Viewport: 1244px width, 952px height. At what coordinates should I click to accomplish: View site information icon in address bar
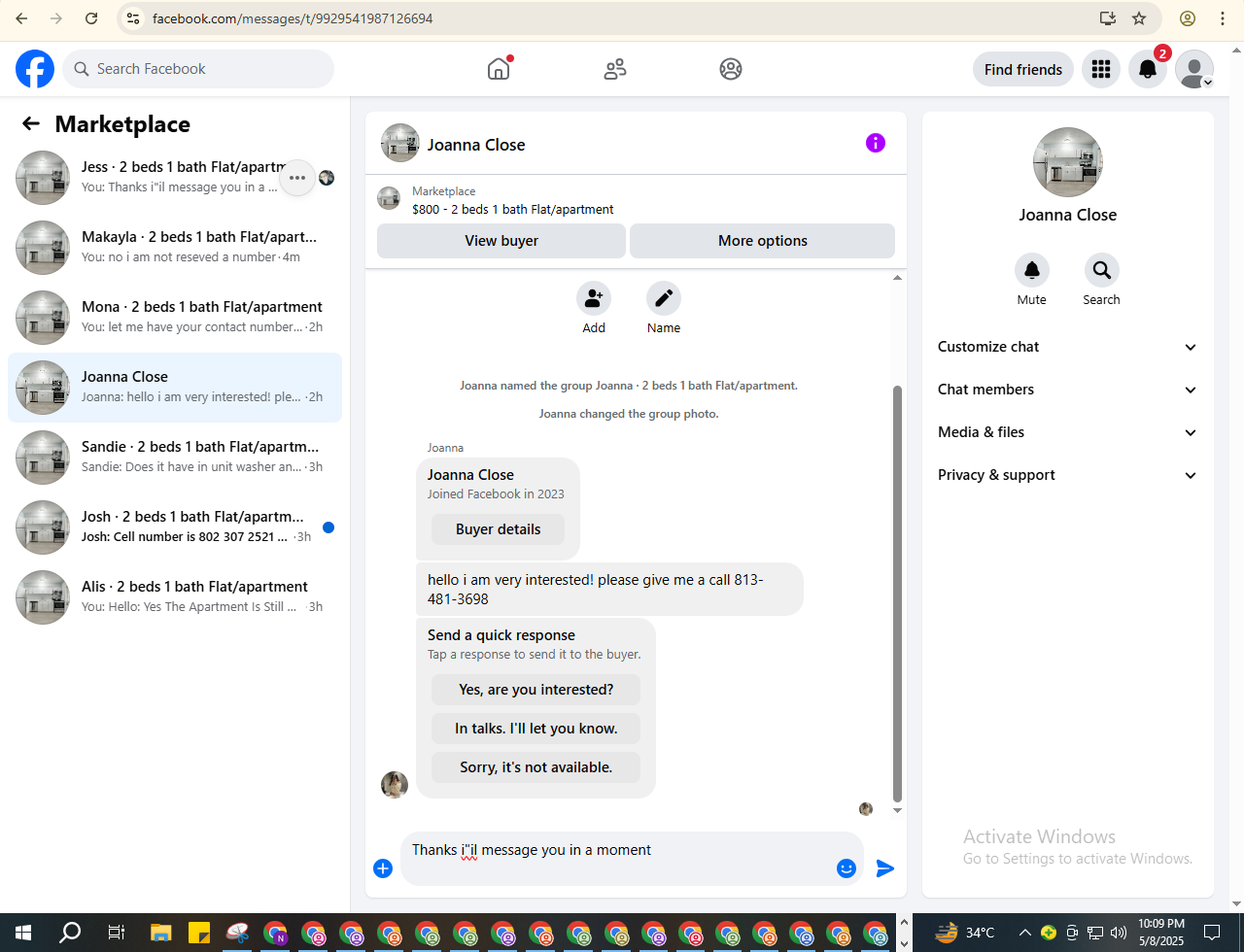pos(133,18)
